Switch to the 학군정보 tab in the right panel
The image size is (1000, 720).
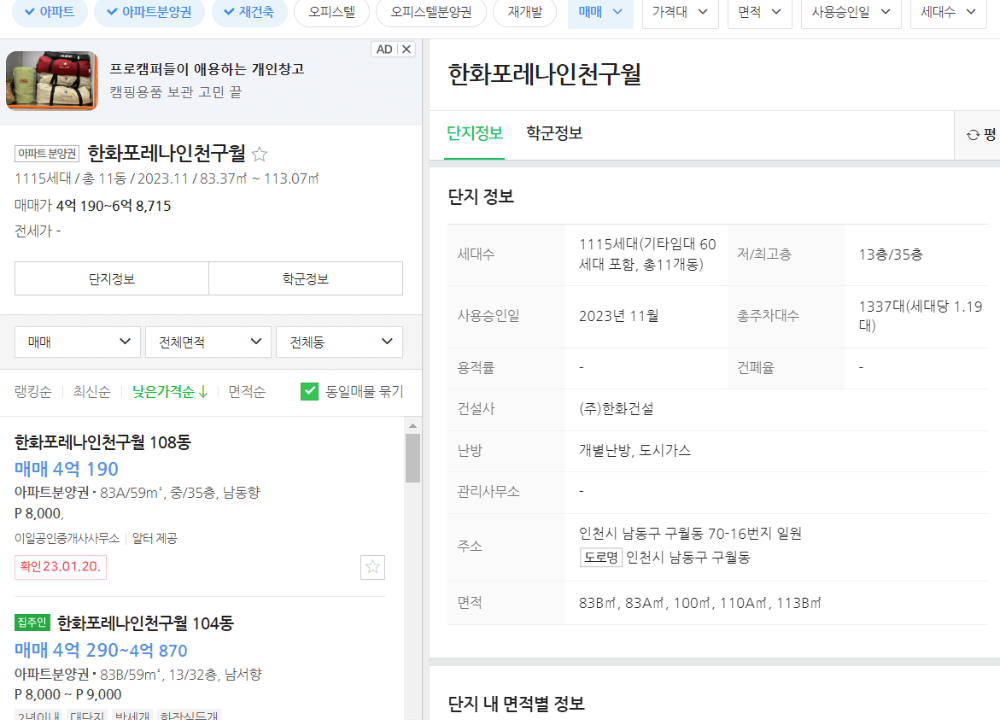point(554,133)
